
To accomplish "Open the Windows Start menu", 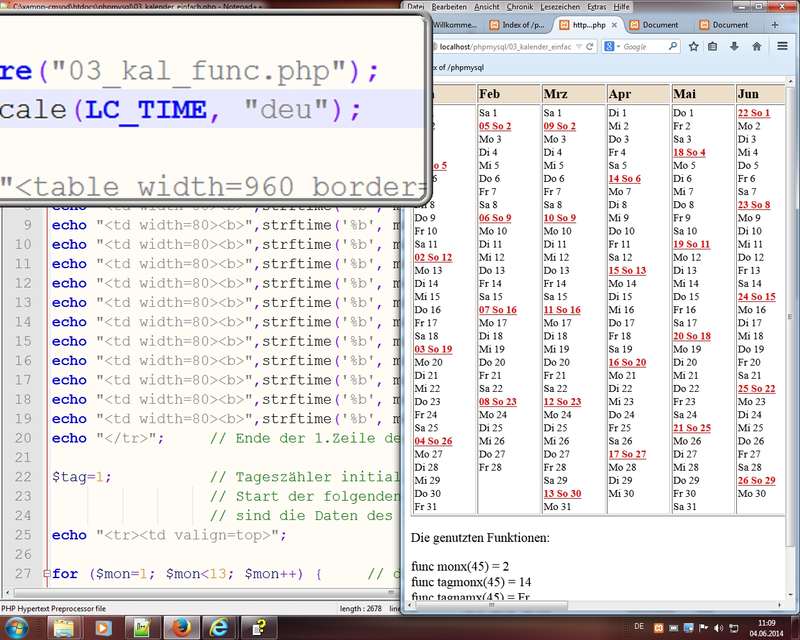I will point(18,627).
